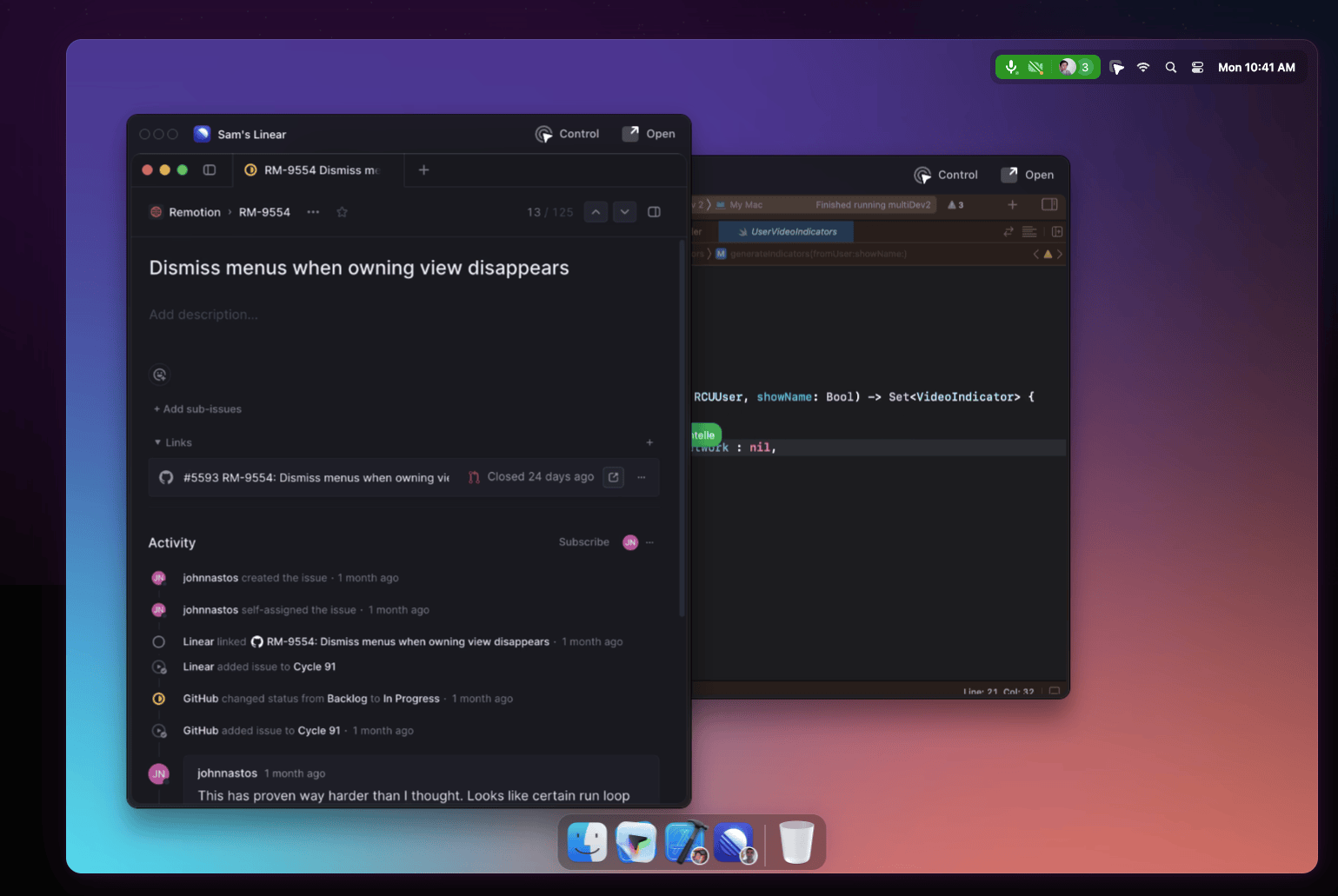Jump to the previous issue in Xcode jump bar
This screenshot has width=1338, height=896.
(x=1036, y=255)
